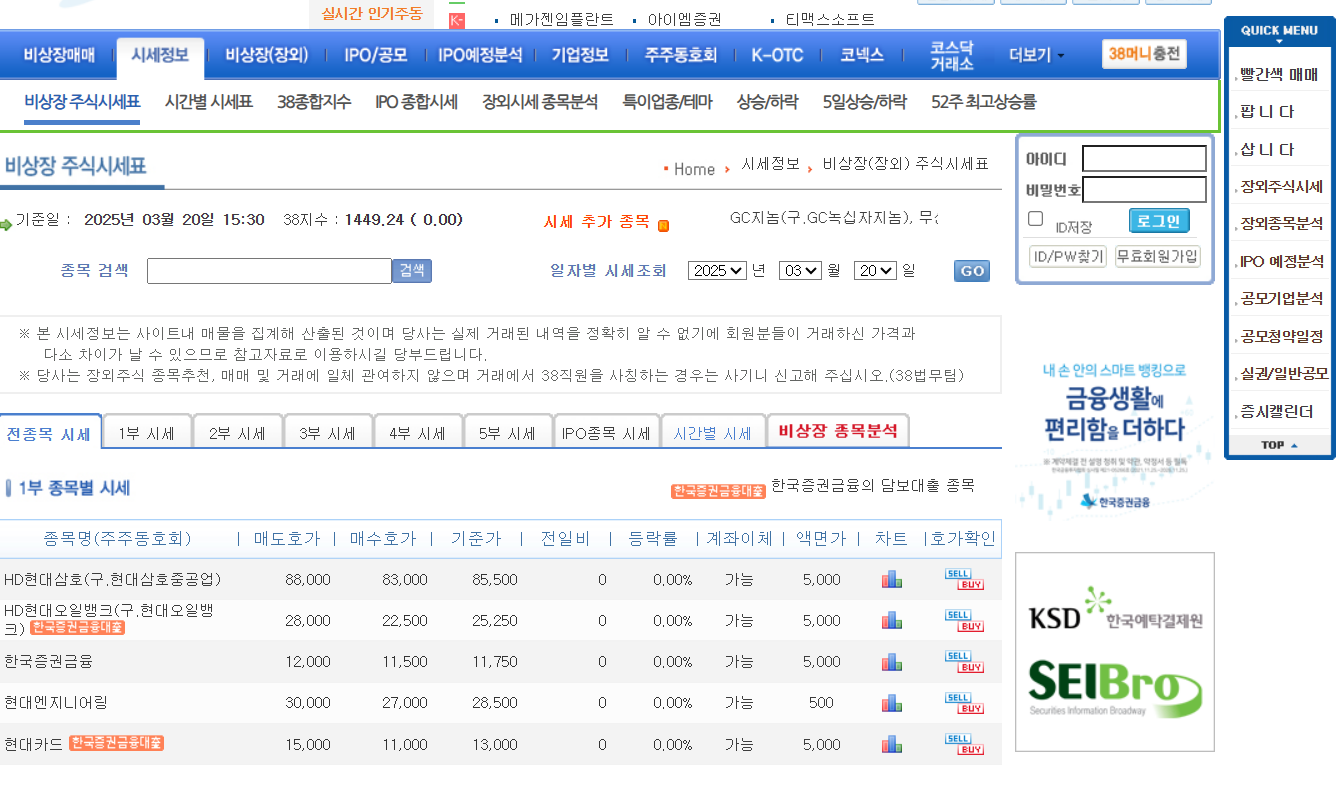Expand the 더보기 menu dropdown
This screenshot has width=1342, height=788.
point(1030,55)
